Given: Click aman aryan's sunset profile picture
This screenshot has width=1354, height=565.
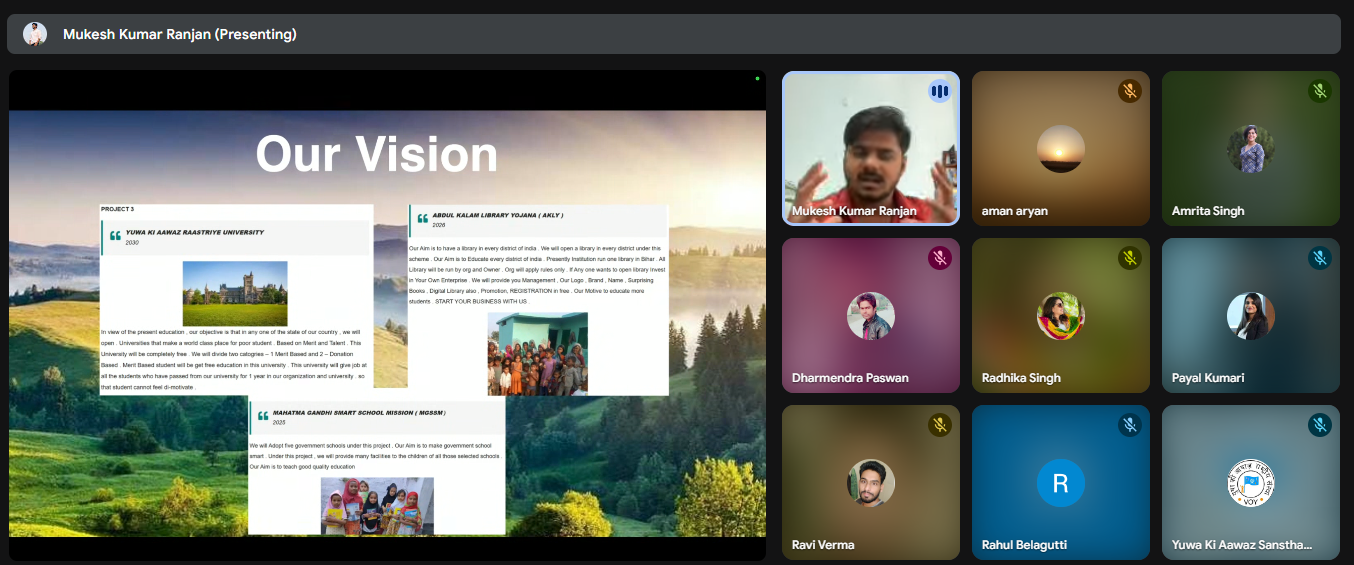Looking at the screenshot, I should click(x=1061, y=149).
